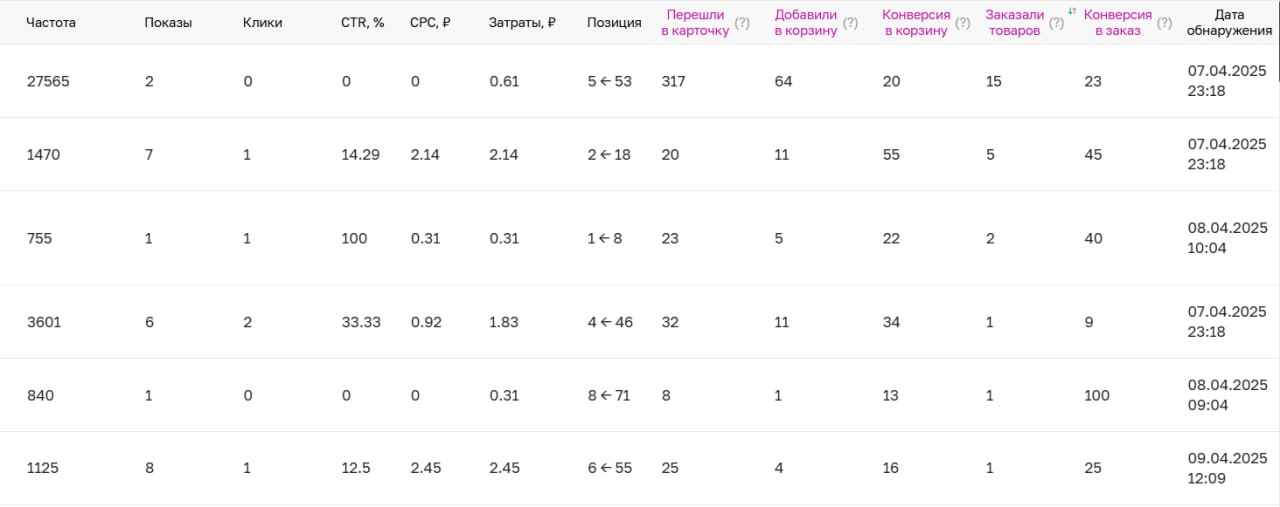Select the "Показы" column header
The height and width of the screenshot is (507, 1280).
pos(168,23)
